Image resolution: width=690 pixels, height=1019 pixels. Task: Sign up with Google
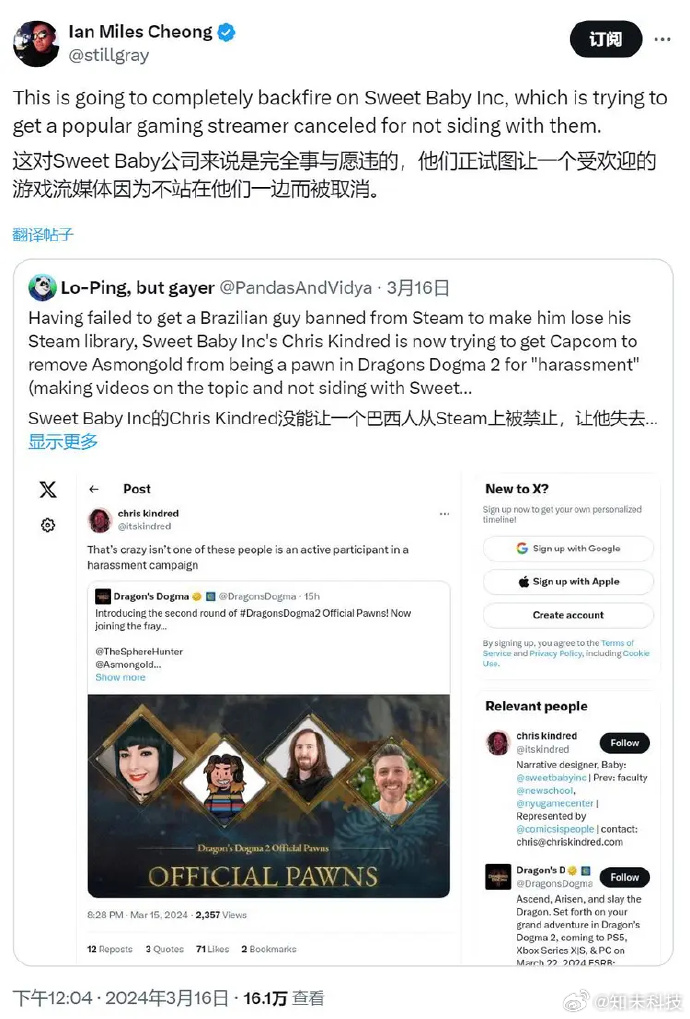coord(568,548)
